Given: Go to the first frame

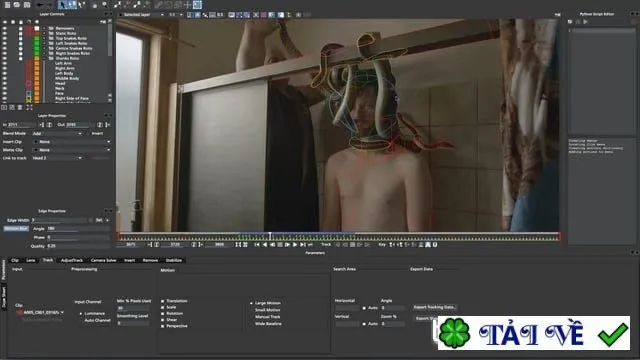Looking at the screenshot, I should pyautogui.click(x=257, y=244).
